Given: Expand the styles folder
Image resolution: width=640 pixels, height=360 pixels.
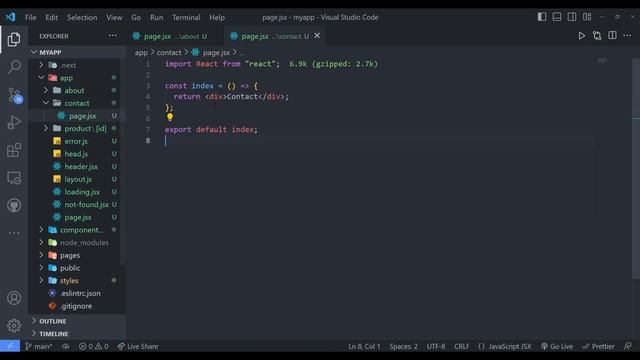Looking at the screenshot, I should [41, 280].
